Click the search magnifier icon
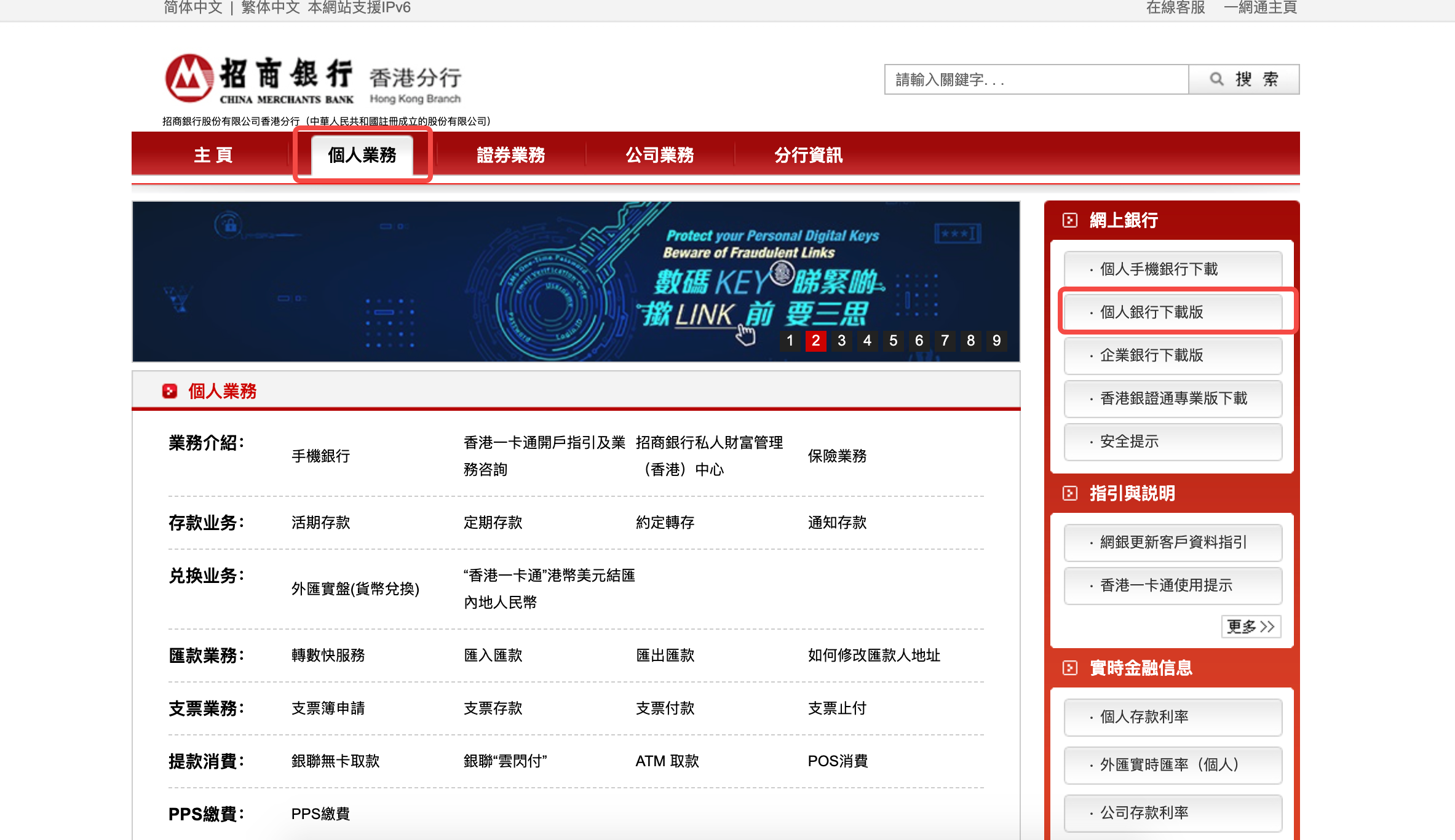This screenshot has height=840, width=1455. [1216, 79]
